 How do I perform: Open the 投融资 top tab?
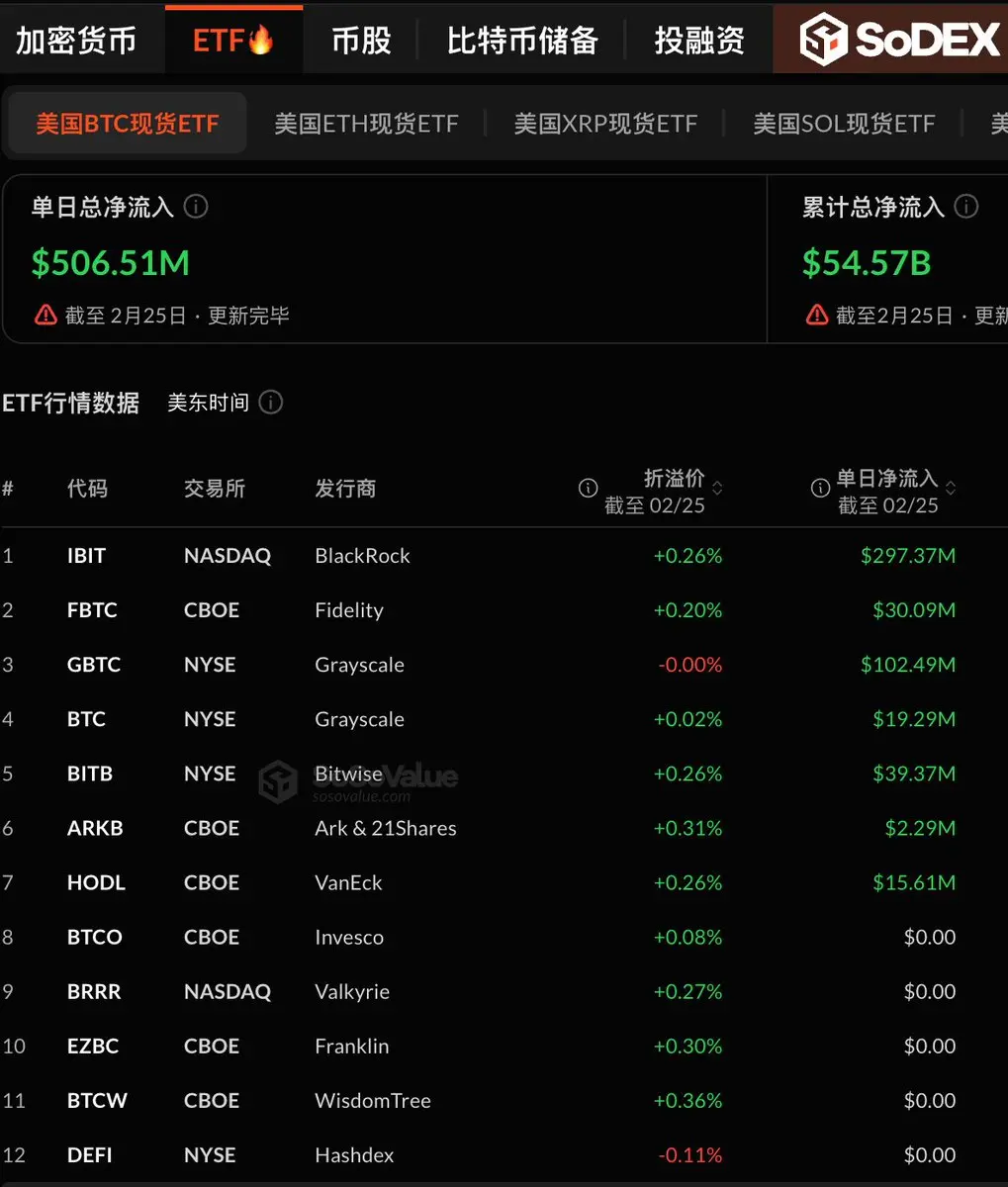click(x=699, y=41)
